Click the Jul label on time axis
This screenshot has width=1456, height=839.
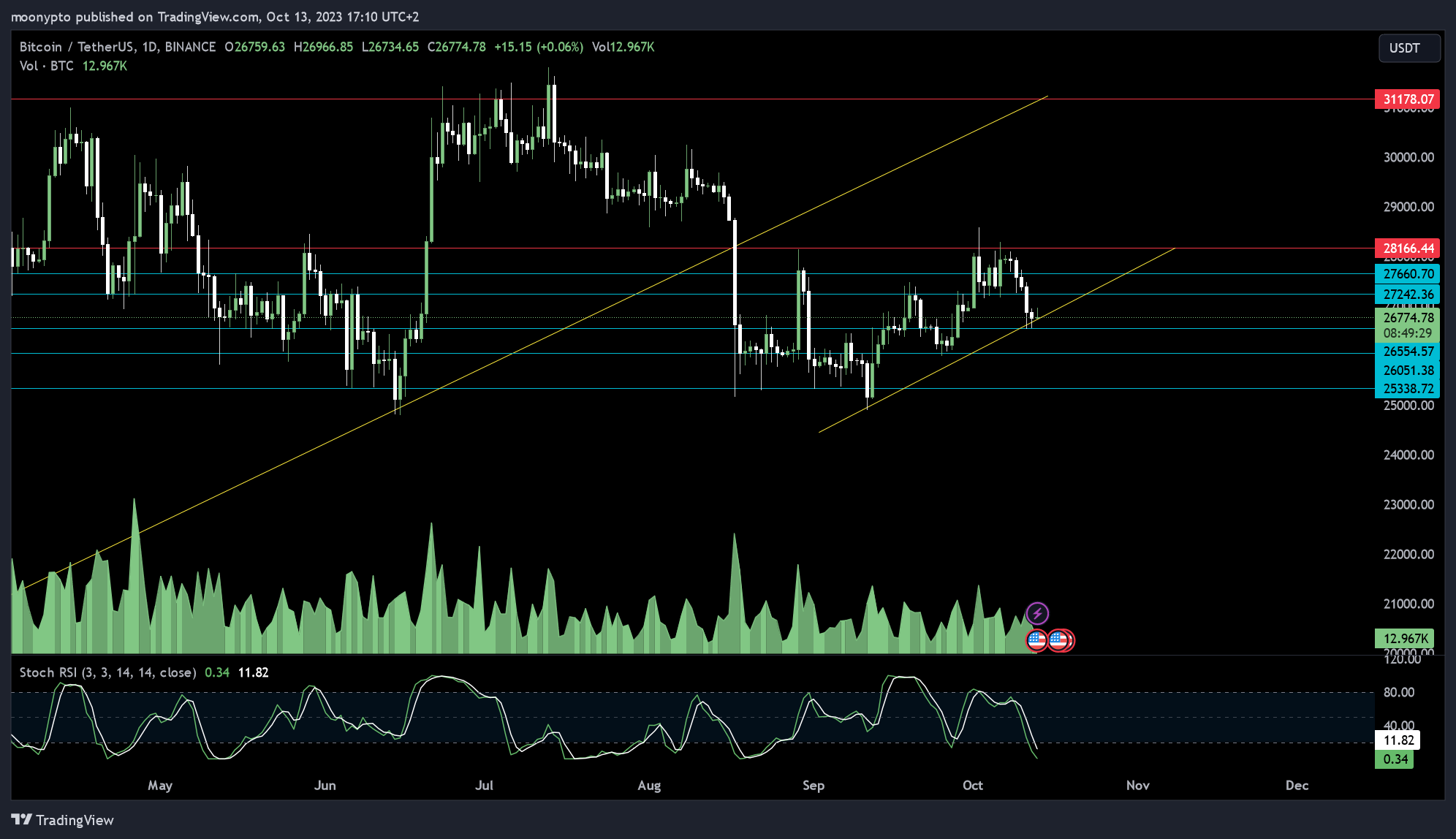[485, 786]
